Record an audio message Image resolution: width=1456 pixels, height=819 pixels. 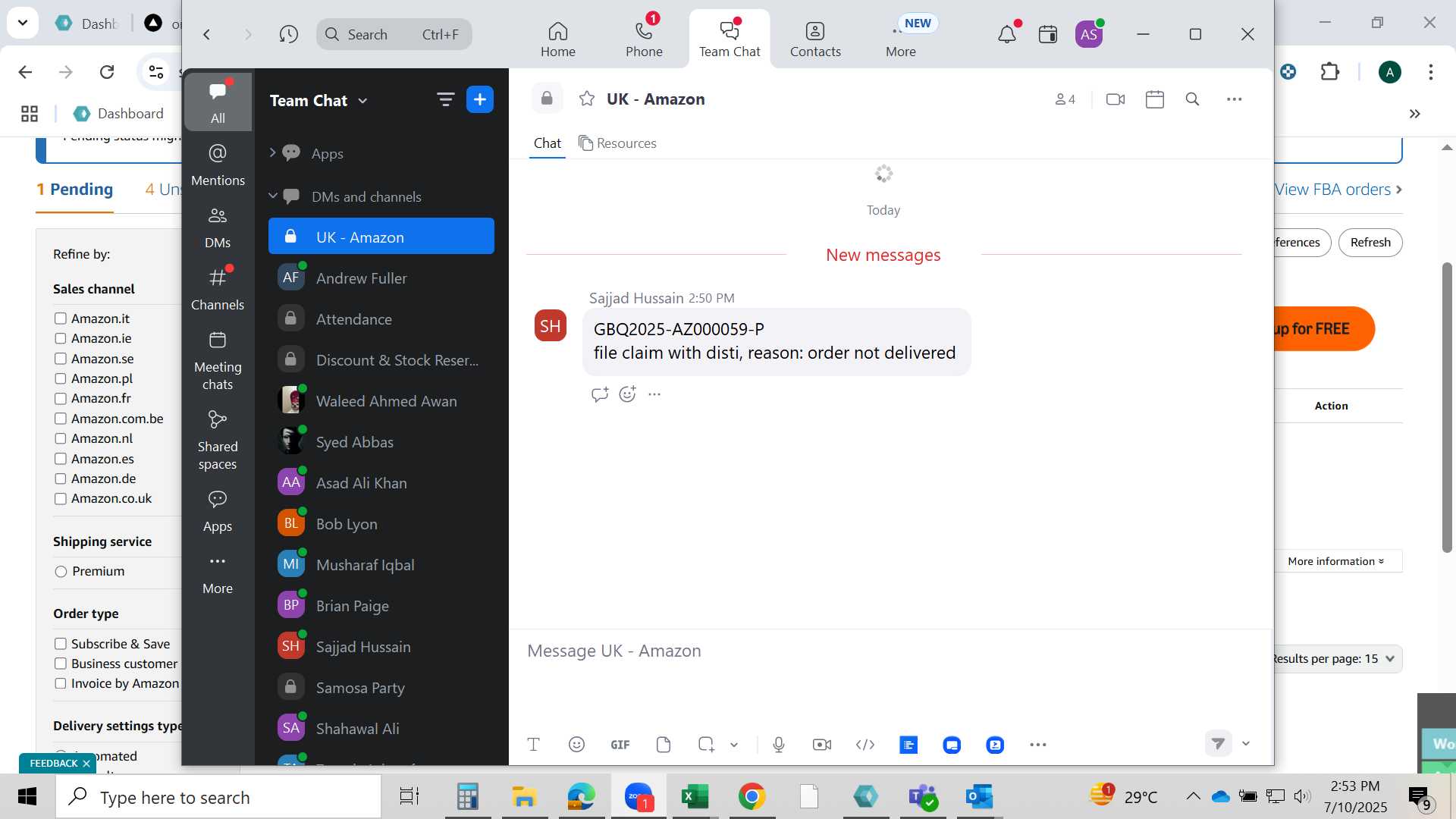[x=779, y=745]
